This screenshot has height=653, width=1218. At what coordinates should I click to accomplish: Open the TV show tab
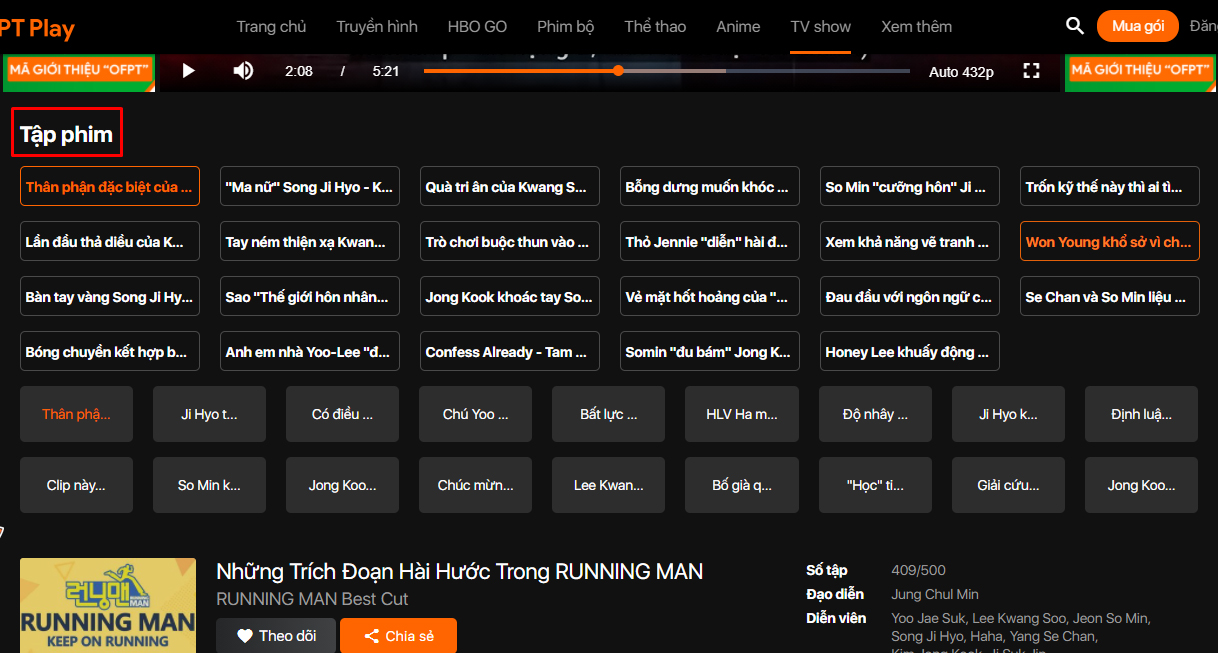coord(820,27)
